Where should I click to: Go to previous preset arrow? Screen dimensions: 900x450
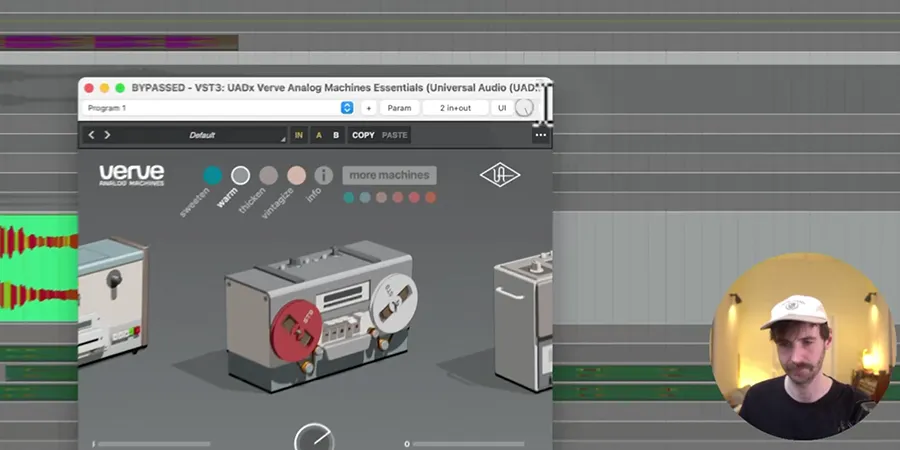(91, 135)
